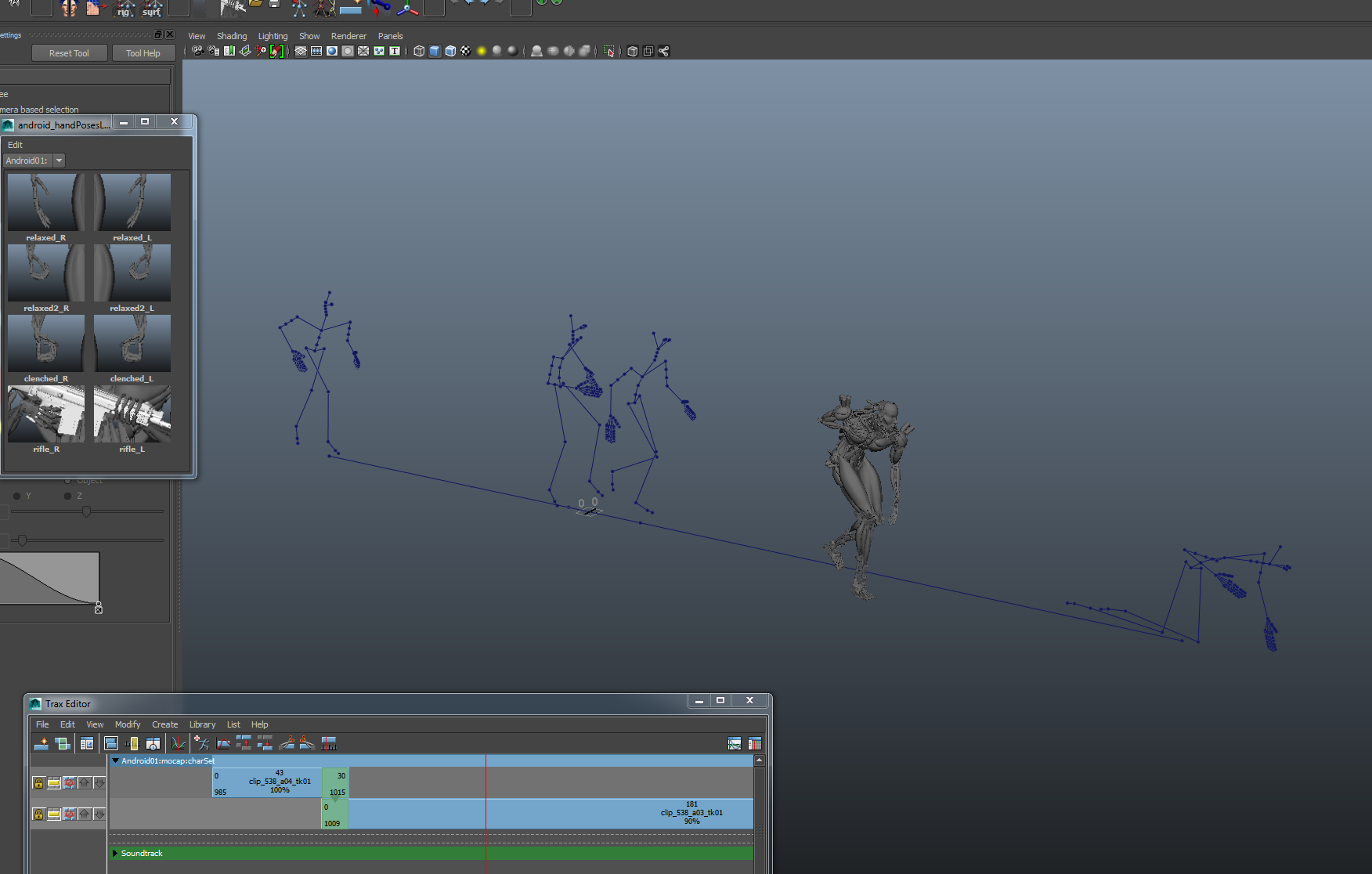
Task: Open the Renderer viewport menu
Action: click(348, 36)
